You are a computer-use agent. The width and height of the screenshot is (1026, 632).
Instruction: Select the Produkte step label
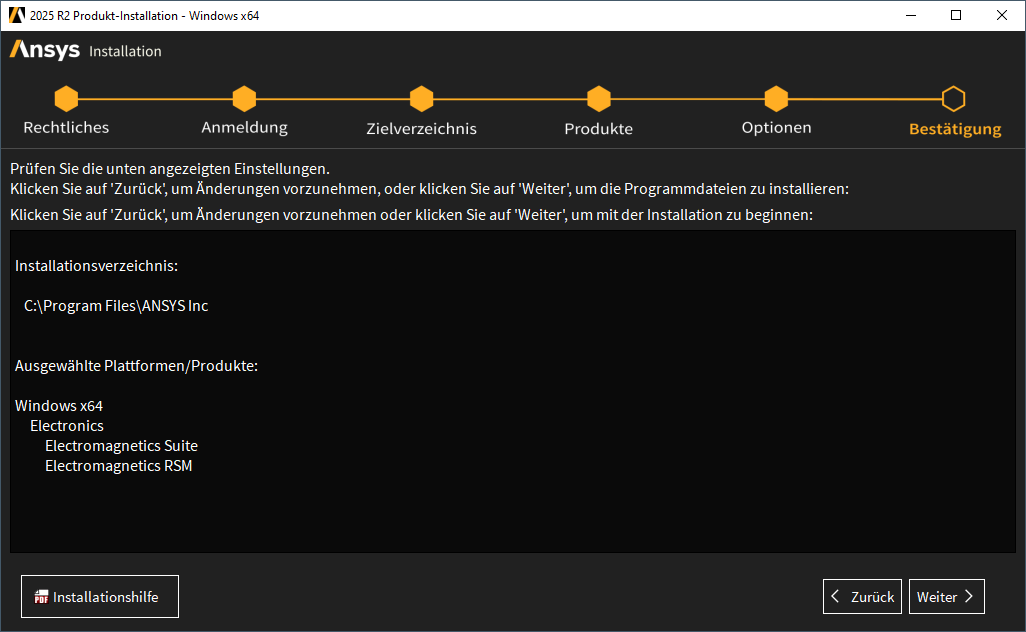(x=599, y=128)
